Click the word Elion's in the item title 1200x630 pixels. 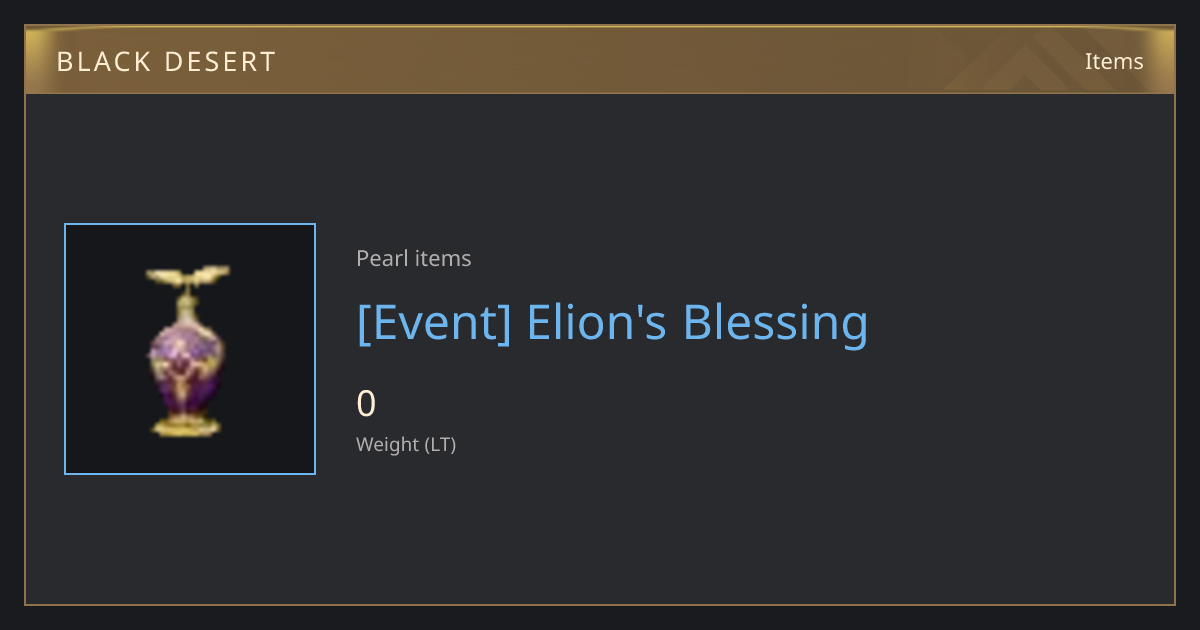[x=596, y=323]
